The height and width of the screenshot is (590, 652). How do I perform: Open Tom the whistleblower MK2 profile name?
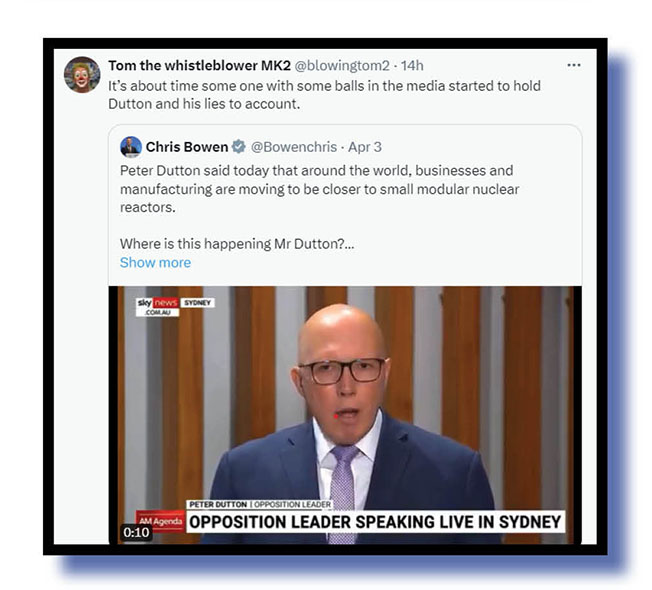pyautogui.click(x=200, y=65)
